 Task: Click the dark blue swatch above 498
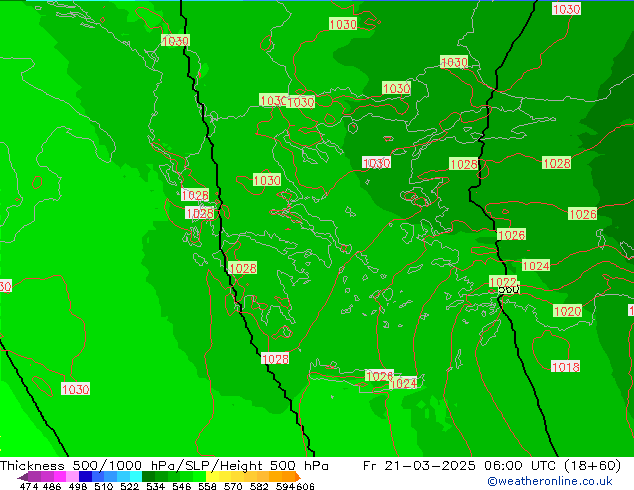coord(85,477)
